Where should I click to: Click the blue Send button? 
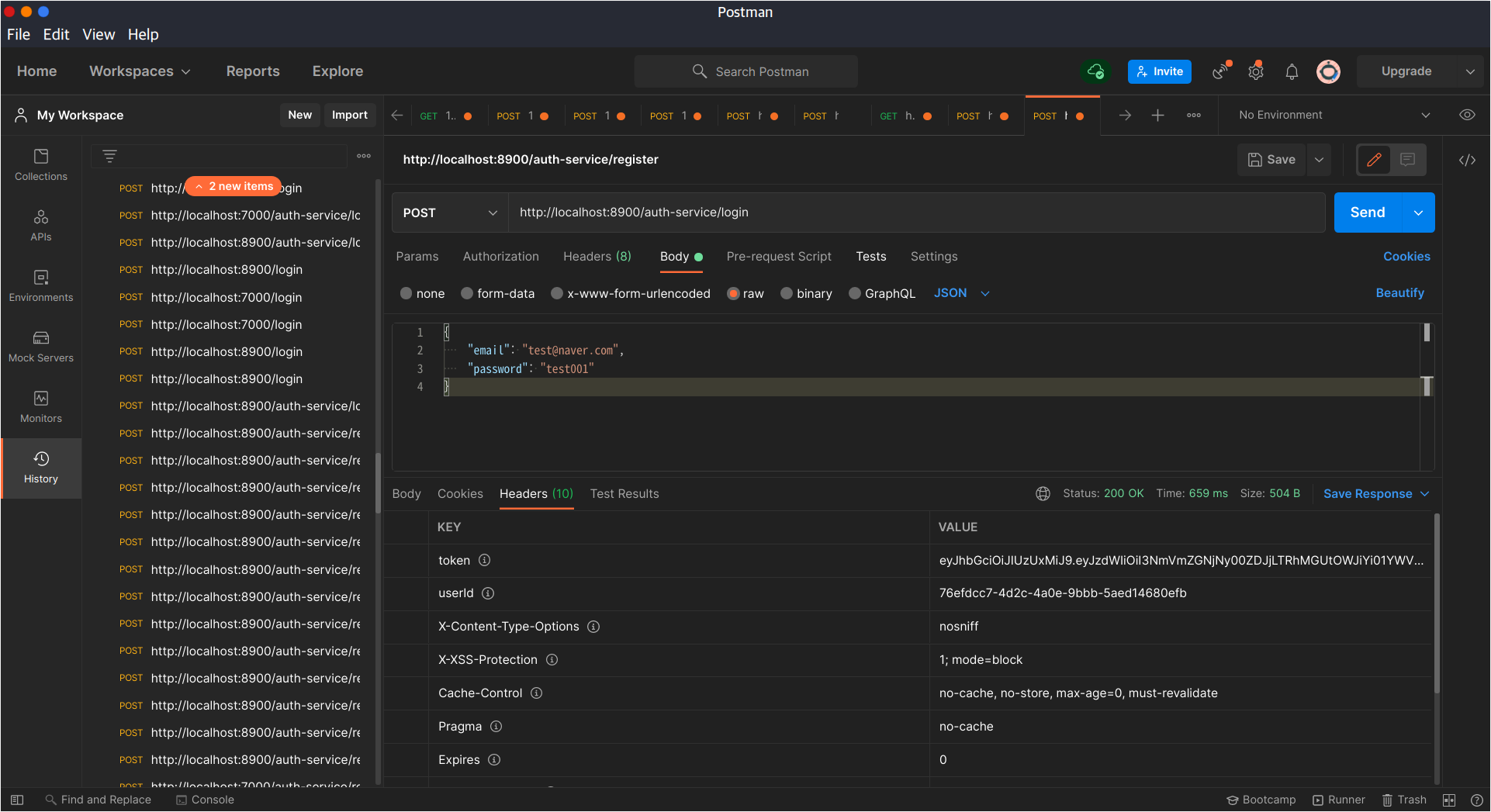click(1368, 213)
